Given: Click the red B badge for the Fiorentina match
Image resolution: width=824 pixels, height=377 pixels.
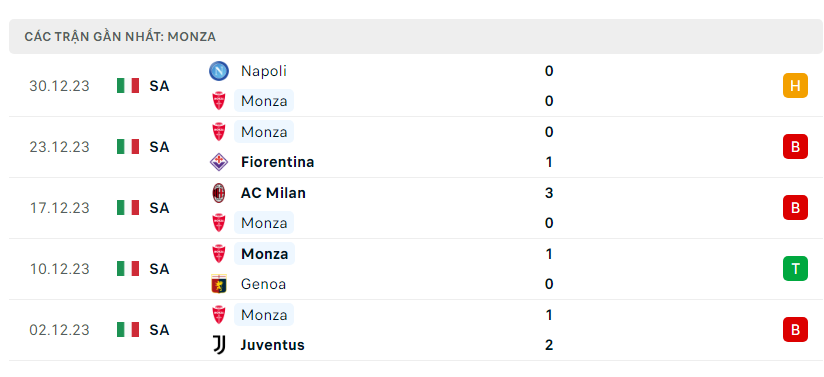Looking at the screenshot, I should pyautogui.click(x=795, y=147).
